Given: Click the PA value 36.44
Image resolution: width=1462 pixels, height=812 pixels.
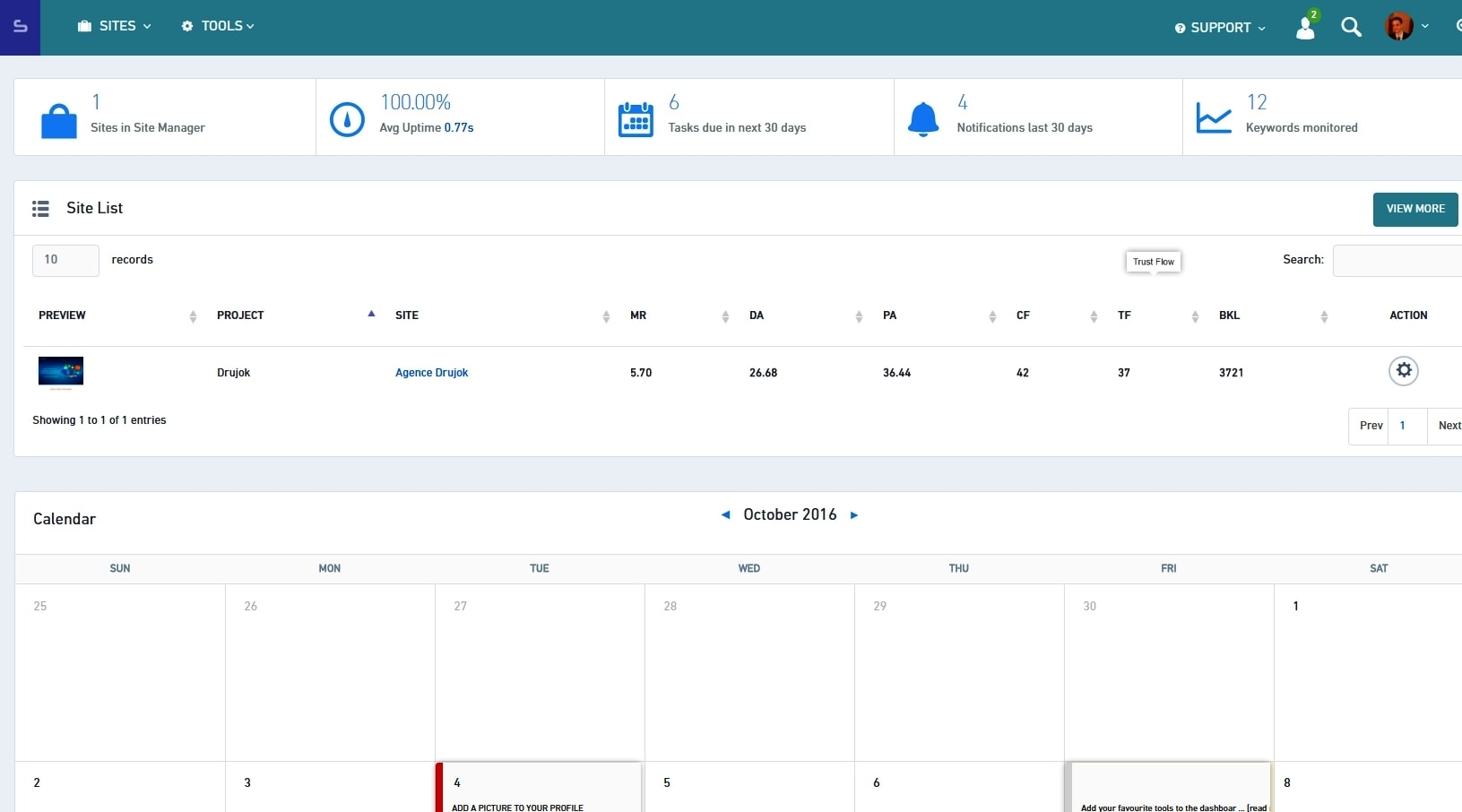Looking at the screenshot, I should click(x=896, y=373).
